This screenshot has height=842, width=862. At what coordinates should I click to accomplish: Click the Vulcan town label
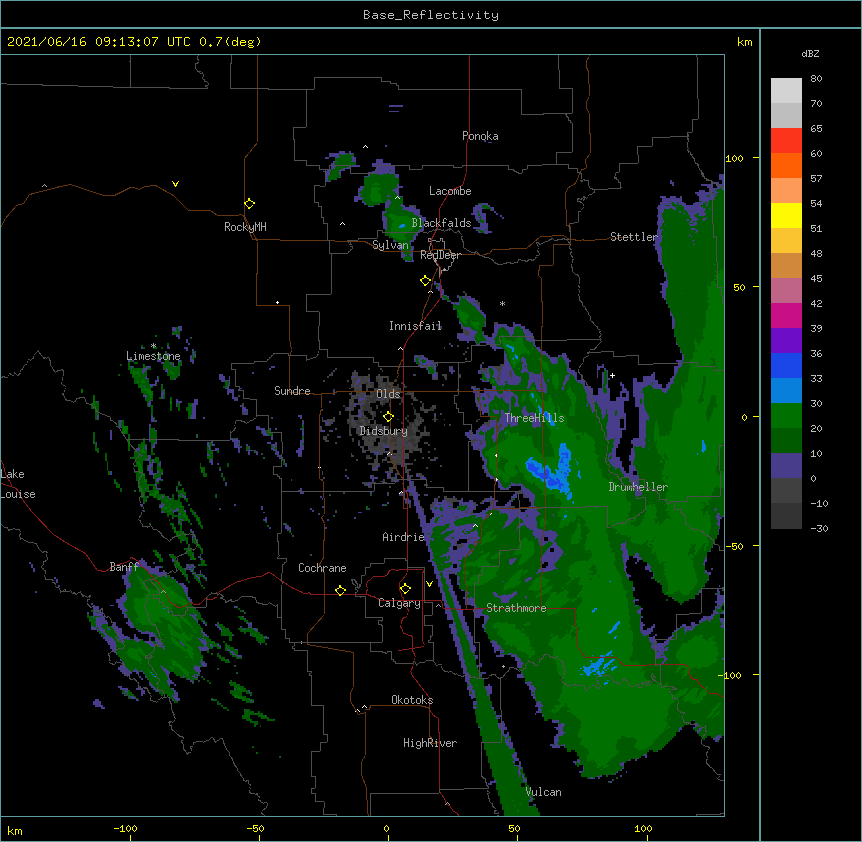click(x=543, y=792)
